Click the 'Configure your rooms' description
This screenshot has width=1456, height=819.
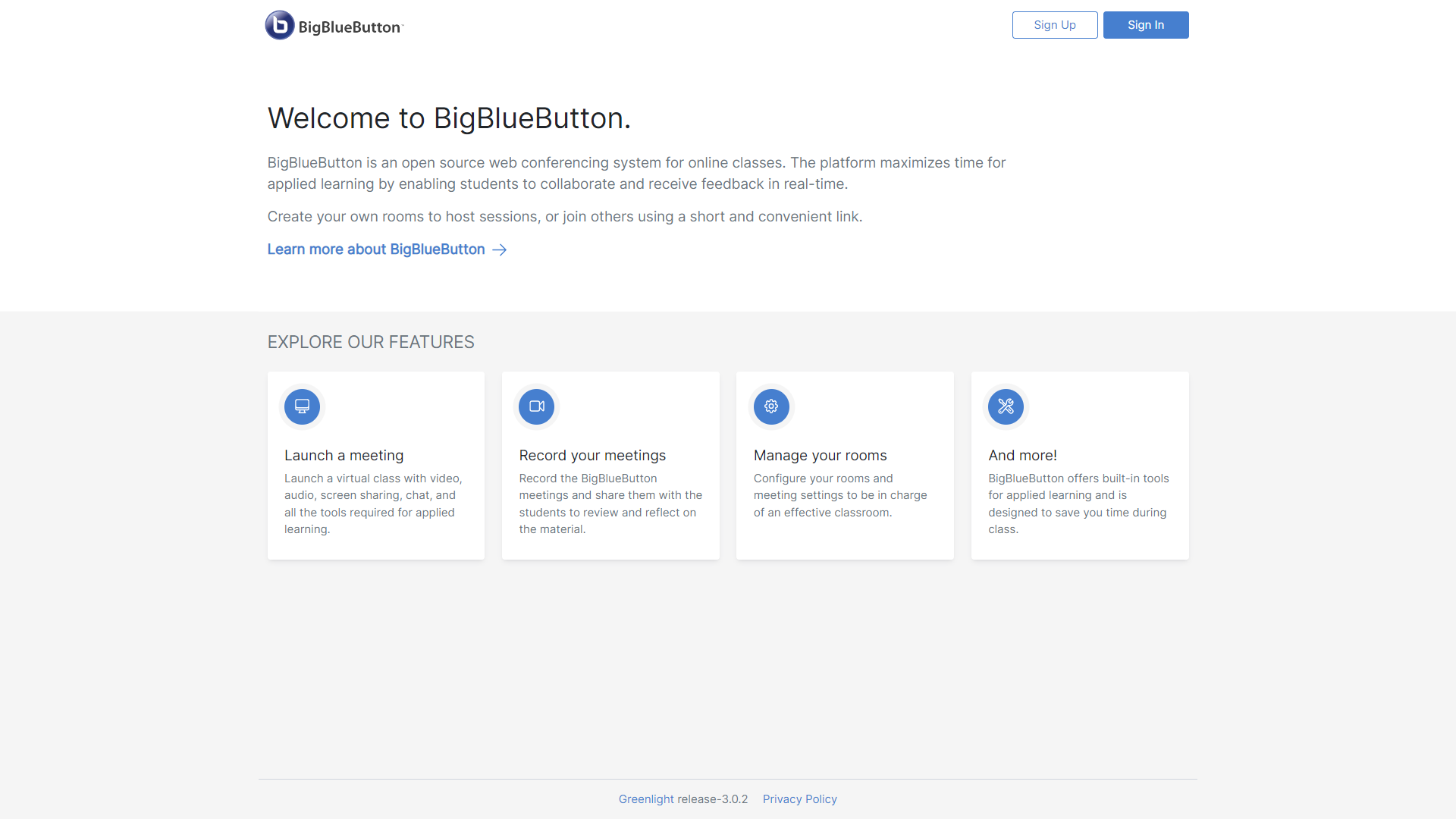(x=841, y=495)
